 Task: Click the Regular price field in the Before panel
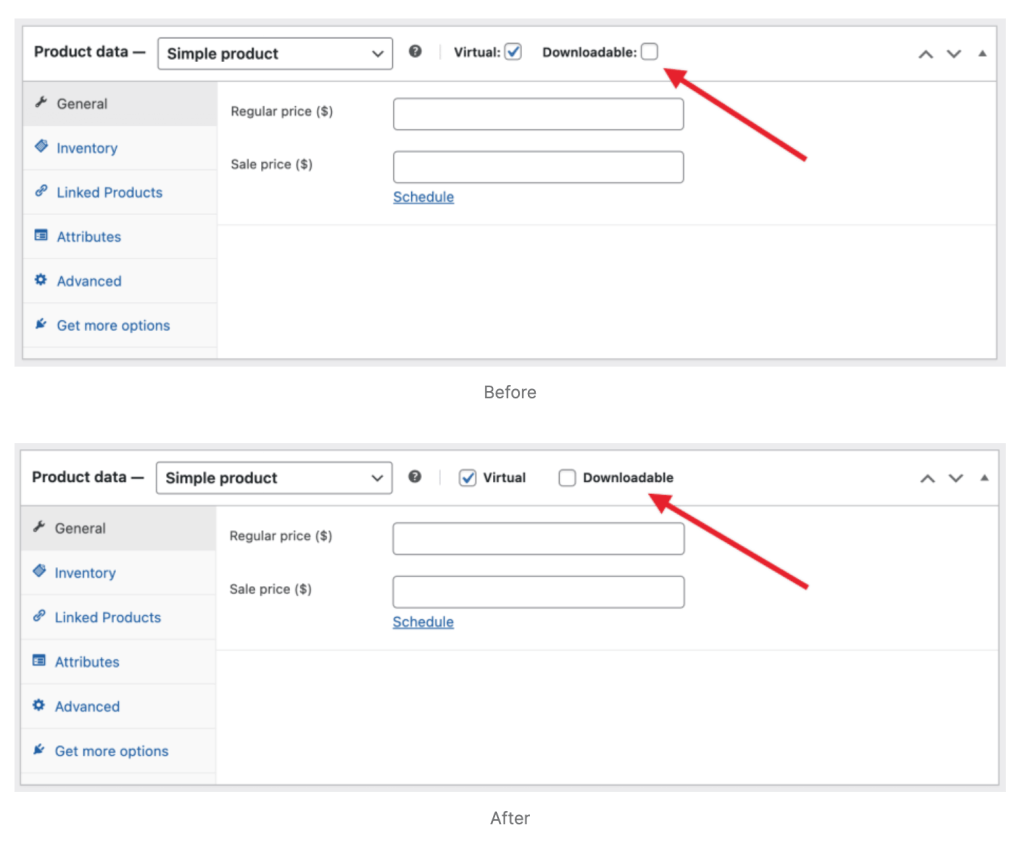point(538,114)
